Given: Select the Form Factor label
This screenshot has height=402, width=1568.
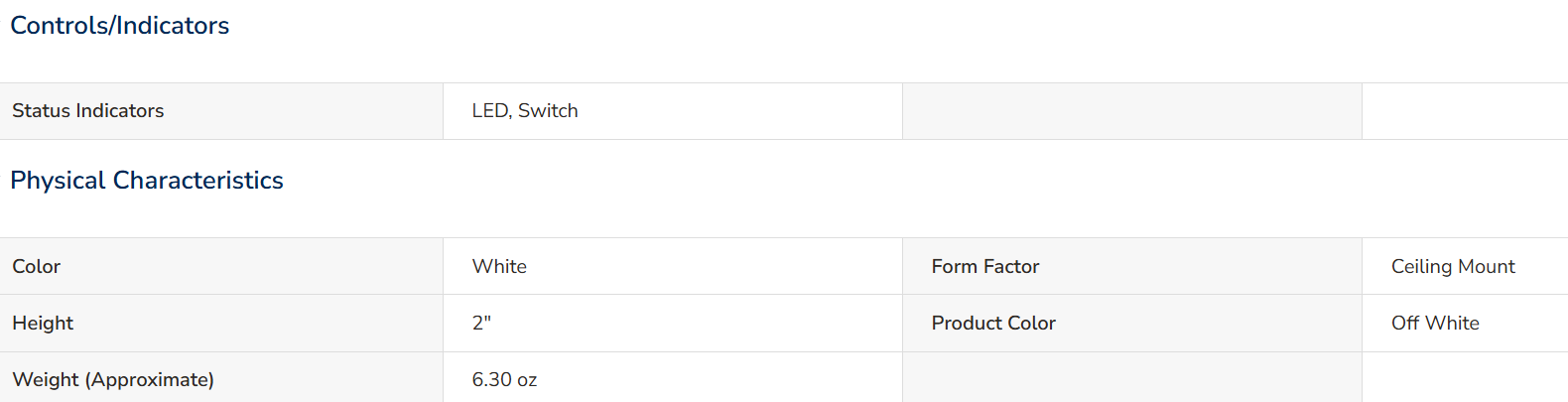Looking at the screenshot, I should pos(985,266).
